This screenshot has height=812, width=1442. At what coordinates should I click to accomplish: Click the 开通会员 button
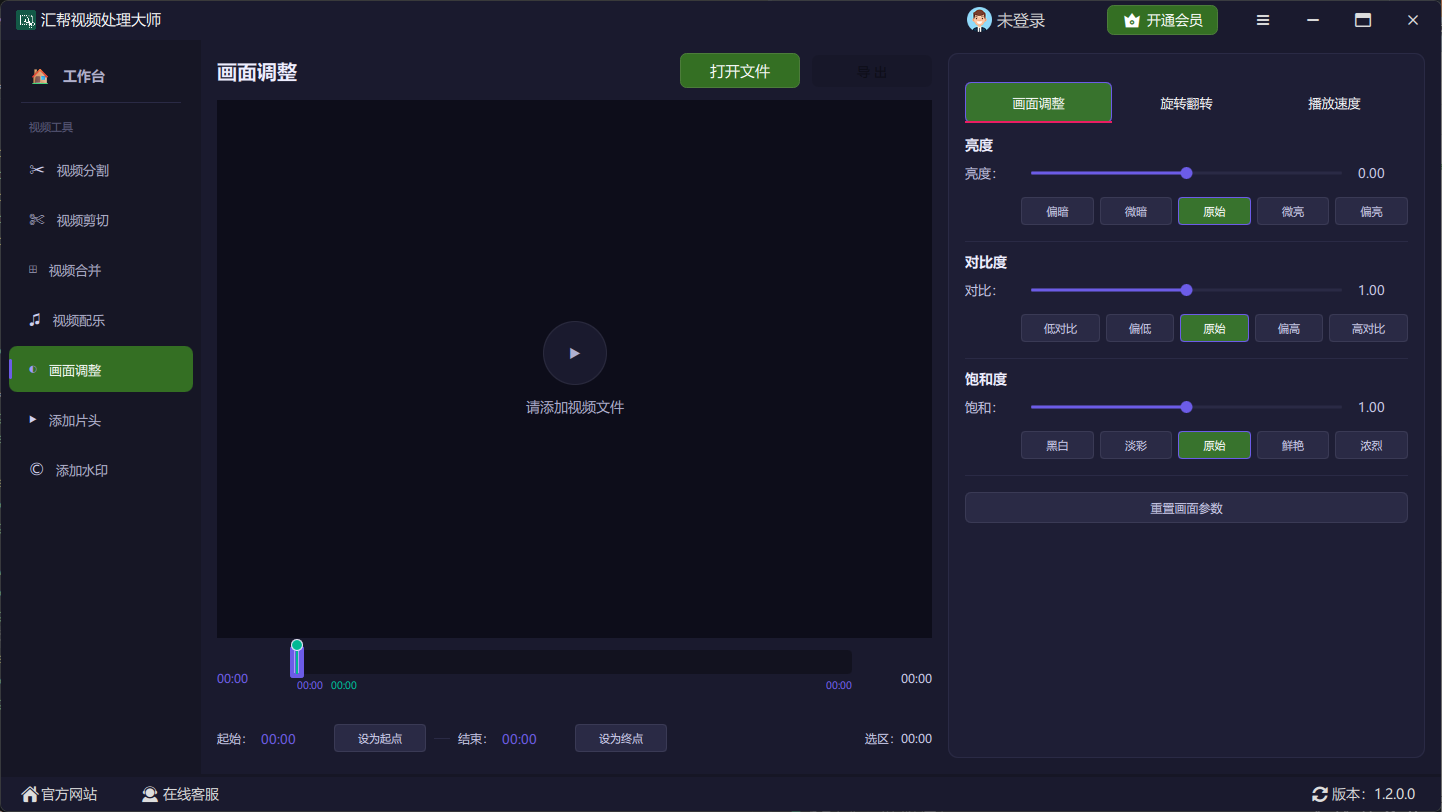(1162, 20)
